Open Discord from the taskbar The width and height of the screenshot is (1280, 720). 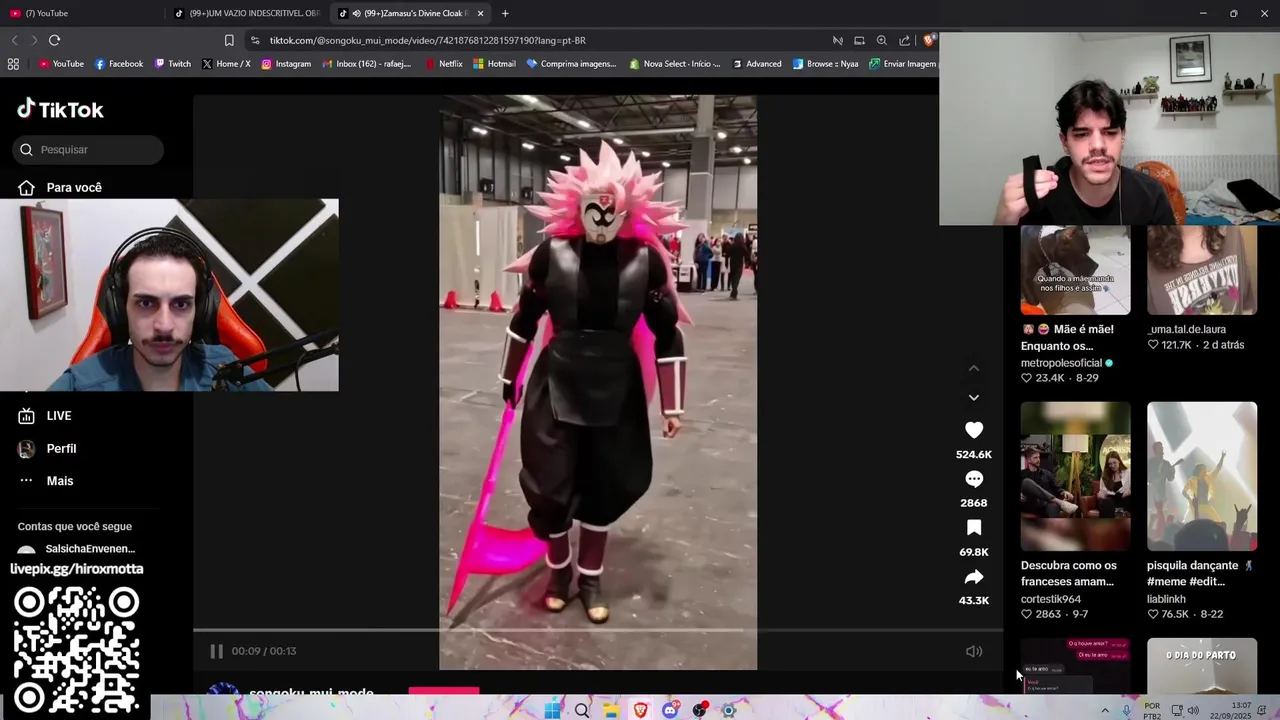670,710
